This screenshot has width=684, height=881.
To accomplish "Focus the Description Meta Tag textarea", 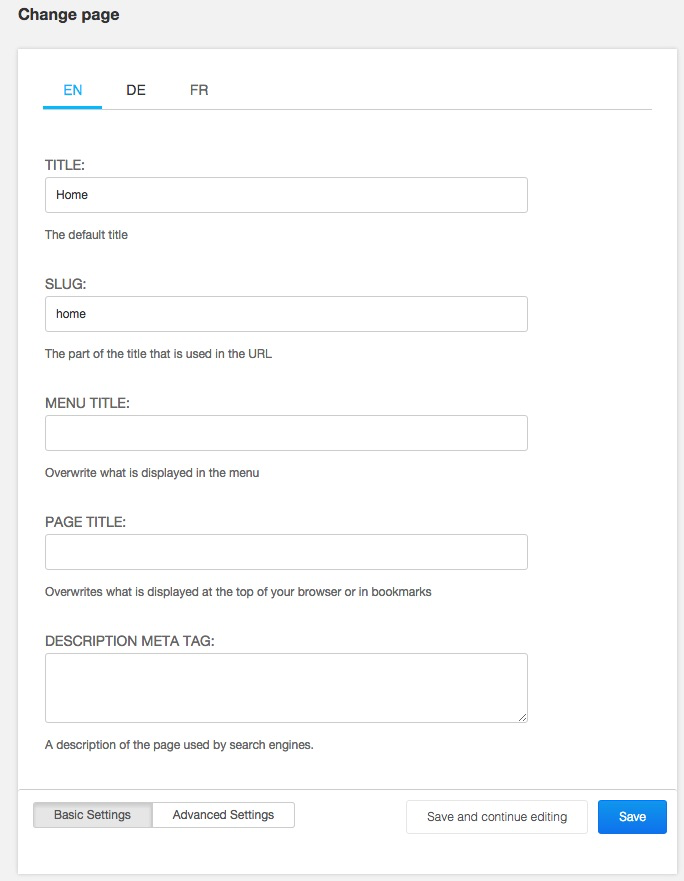I will pyautogui.click(x=286, y=688).
